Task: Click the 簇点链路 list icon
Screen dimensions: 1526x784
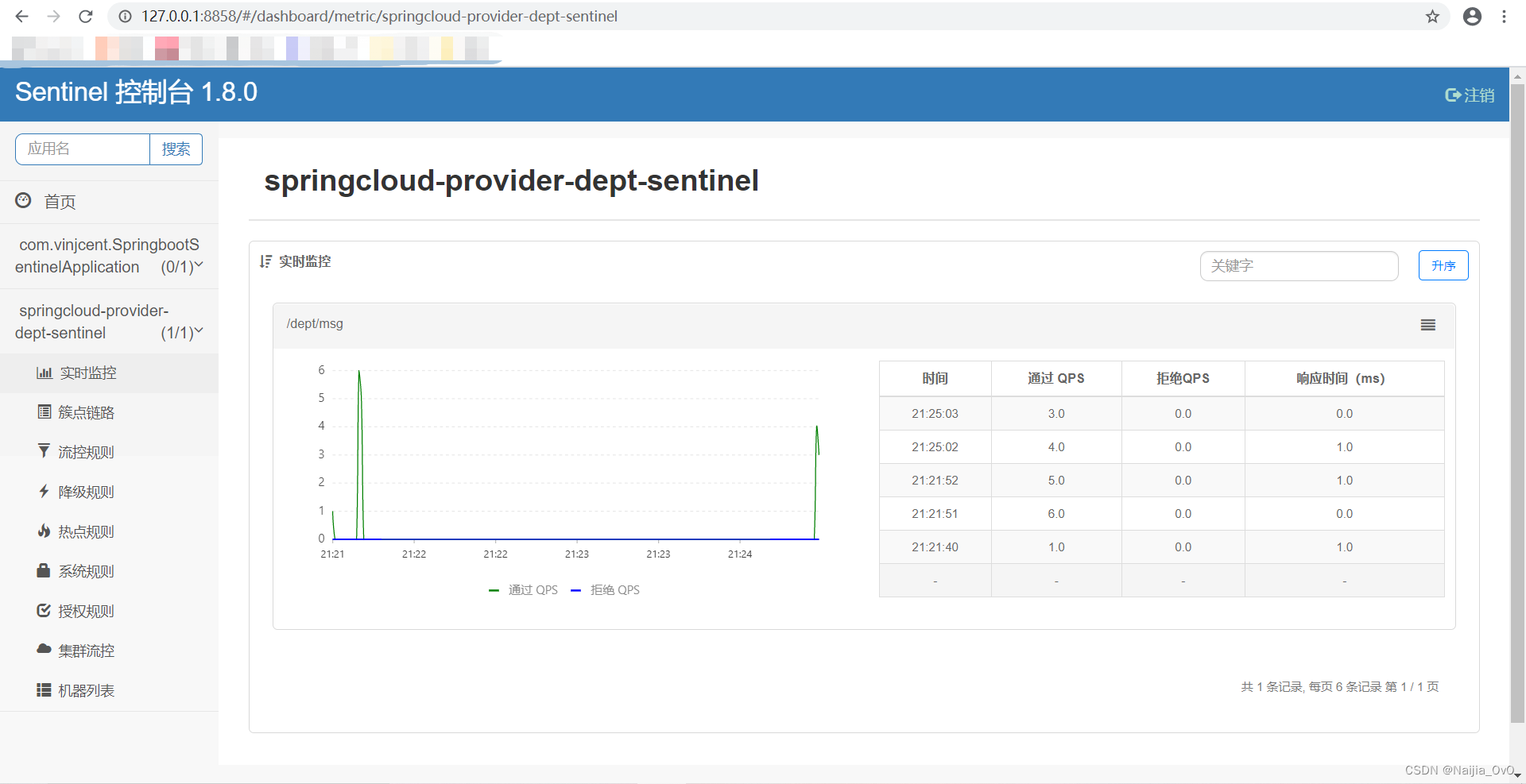Action: (x=45, y=411)
